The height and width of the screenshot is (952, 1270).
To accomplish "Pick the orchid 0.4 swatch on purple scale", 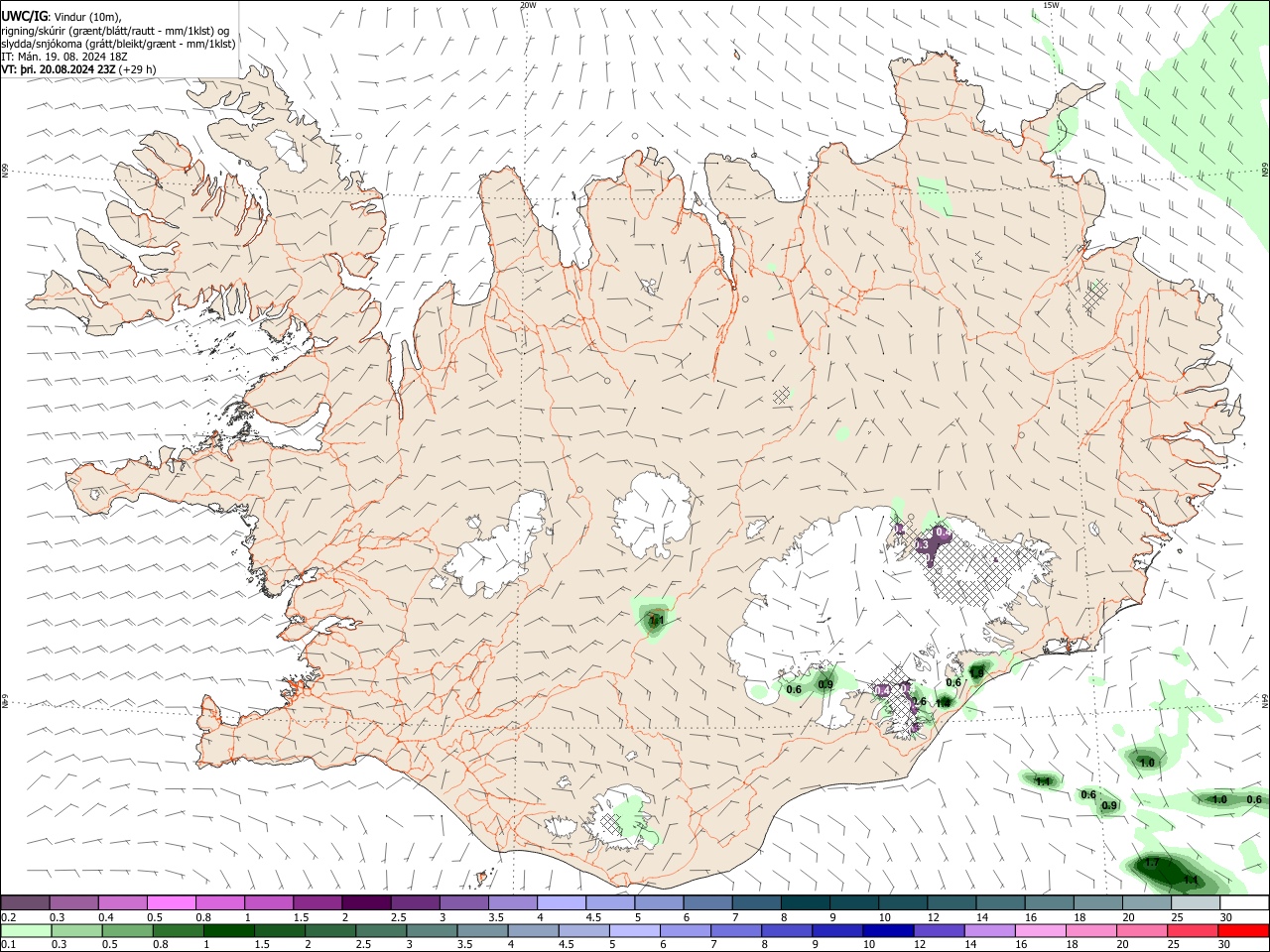I will 123,902.
